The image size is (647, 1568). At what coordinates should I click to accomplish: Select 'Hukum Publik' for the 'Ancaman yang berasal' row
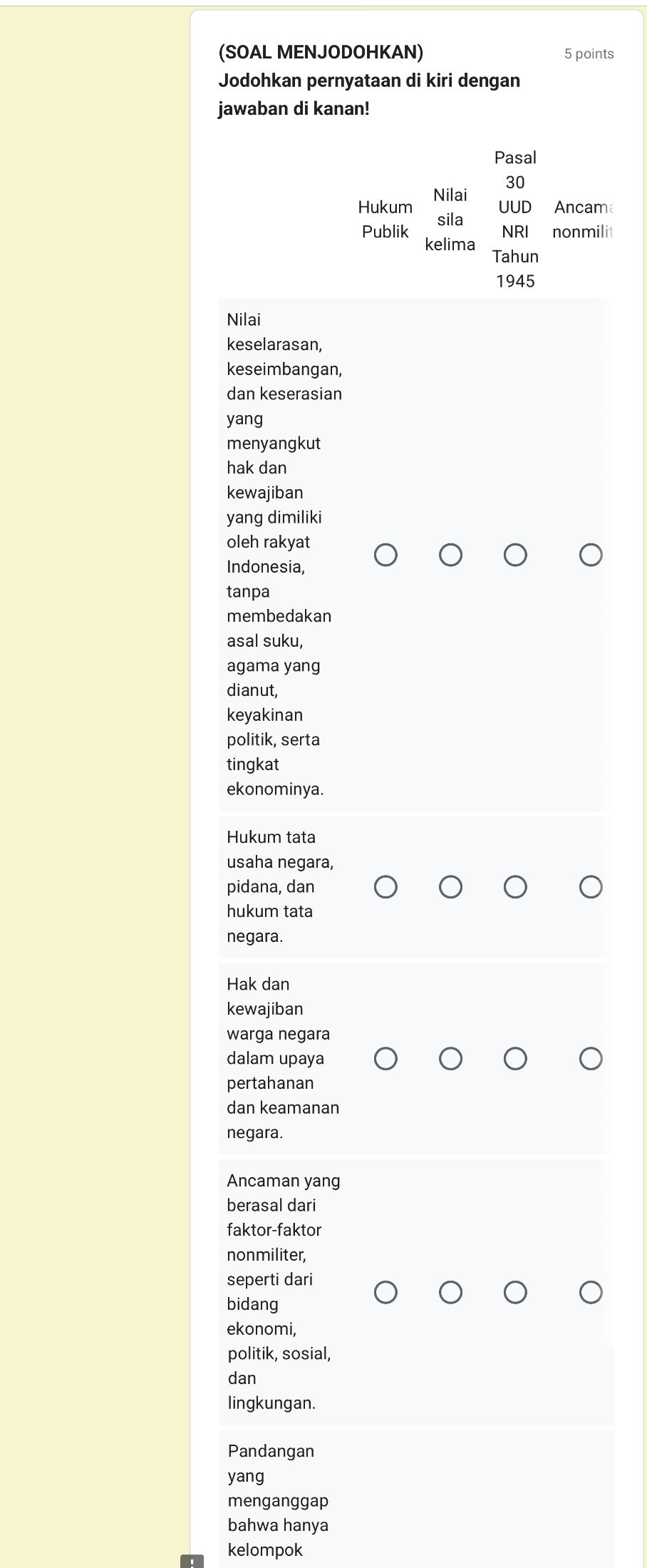pyautogui.click(x=385, y=1292)
